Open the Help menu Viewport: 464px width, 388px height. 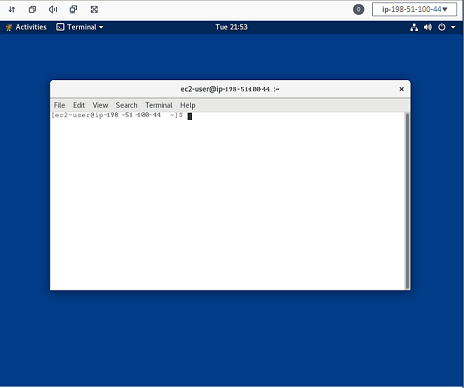click(x=188, y=105)
